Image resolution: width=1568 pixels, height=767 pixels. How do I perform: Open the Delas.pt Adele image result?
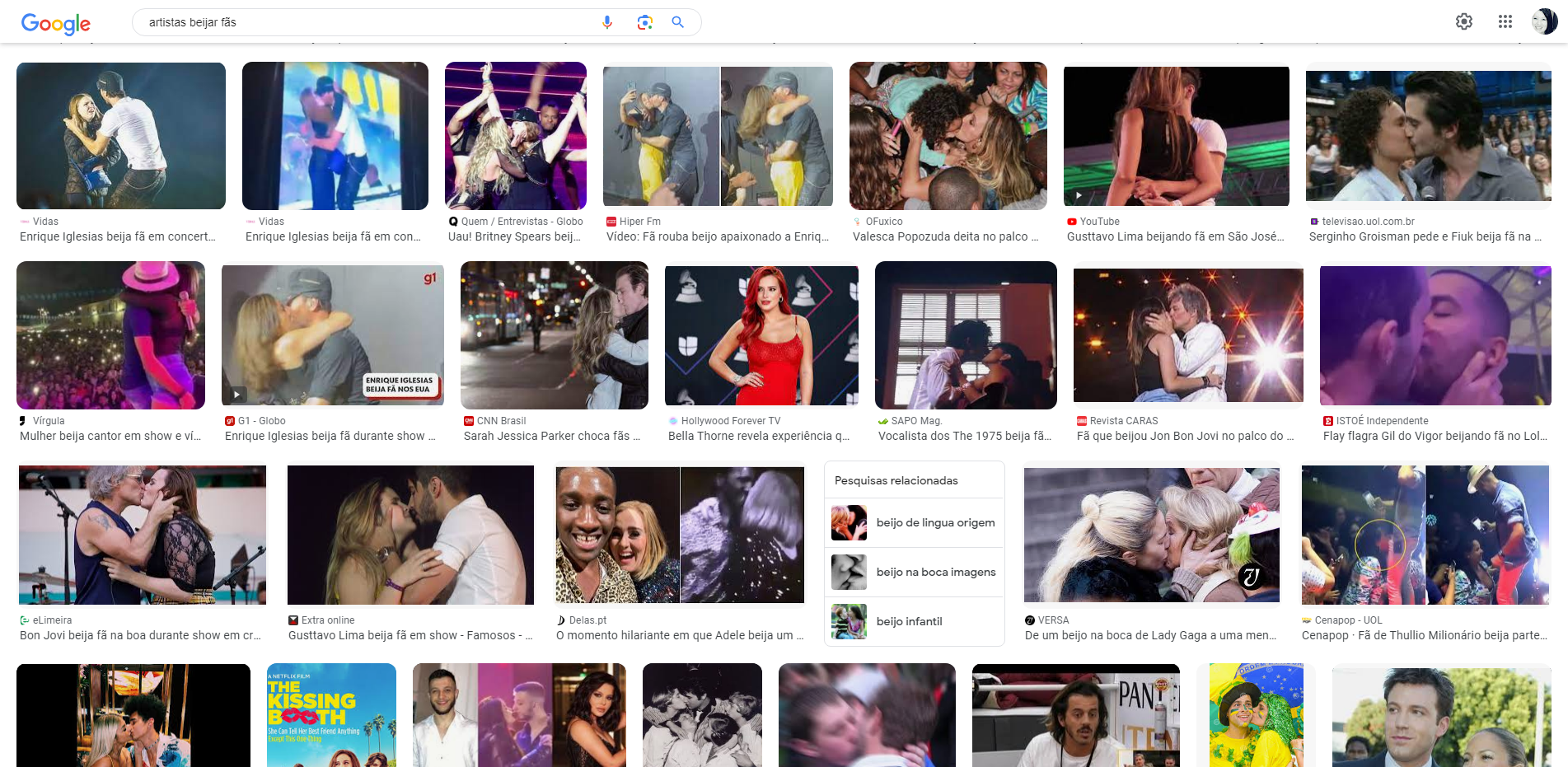point(680,535)
